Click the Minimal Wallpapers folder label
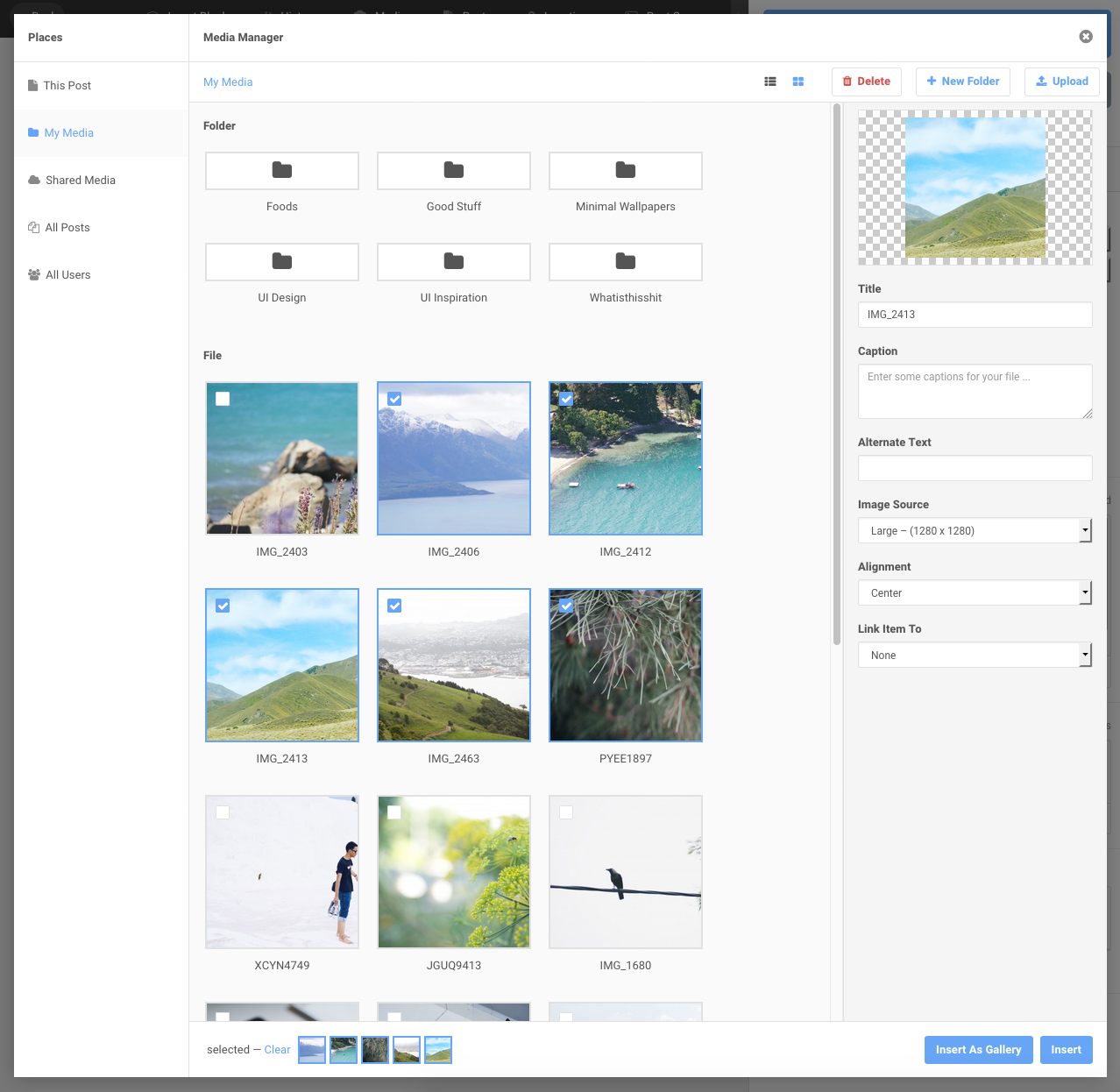1120x1092 pixels. point(626,207)
